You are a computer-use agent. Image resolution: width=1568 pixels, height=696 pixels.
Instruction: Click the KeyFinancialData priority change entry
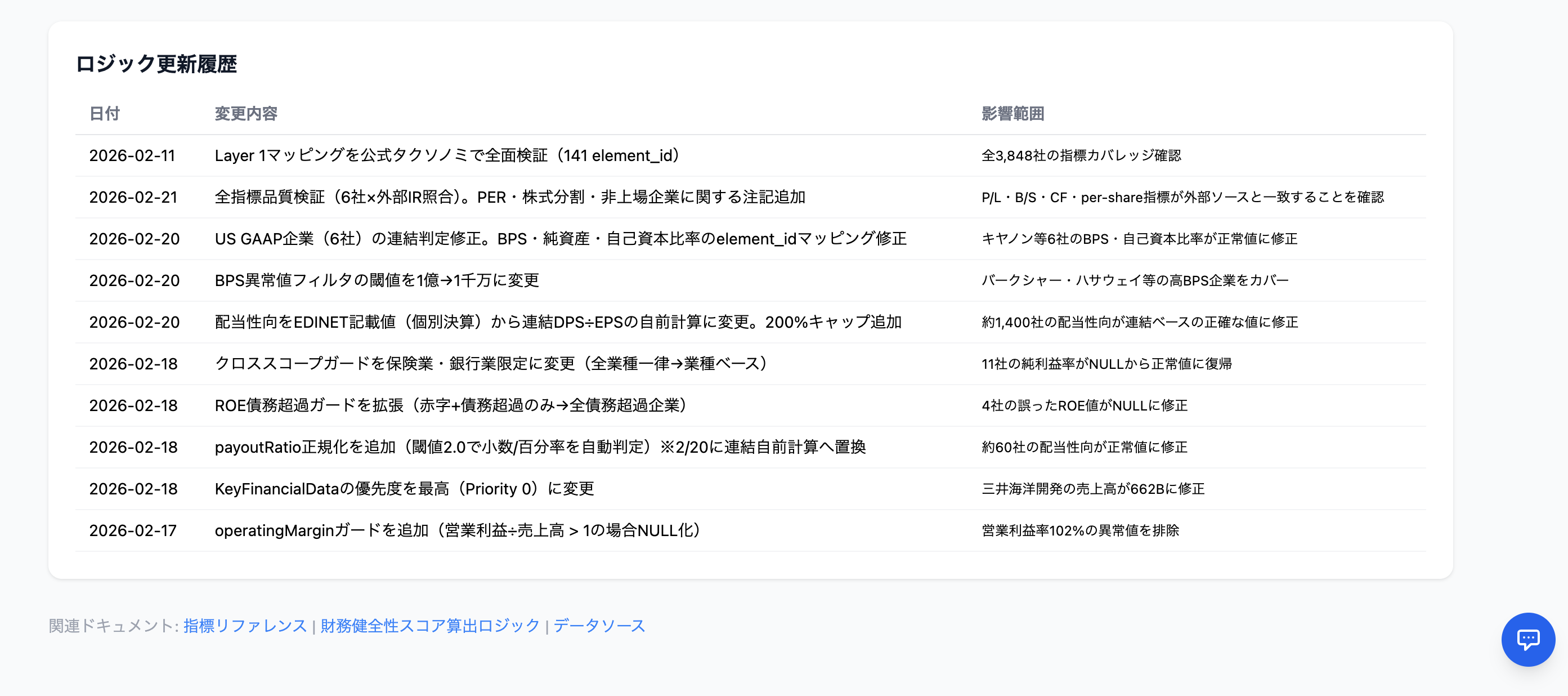pyautogui.click(x=404, y=489)
